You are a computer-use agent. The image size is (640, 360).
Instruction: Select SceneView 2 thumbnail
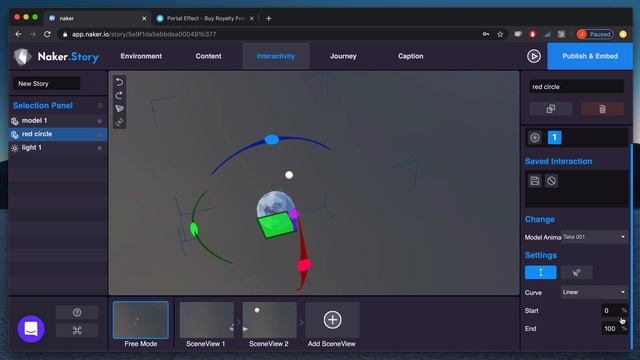click(x=269, y=320)
